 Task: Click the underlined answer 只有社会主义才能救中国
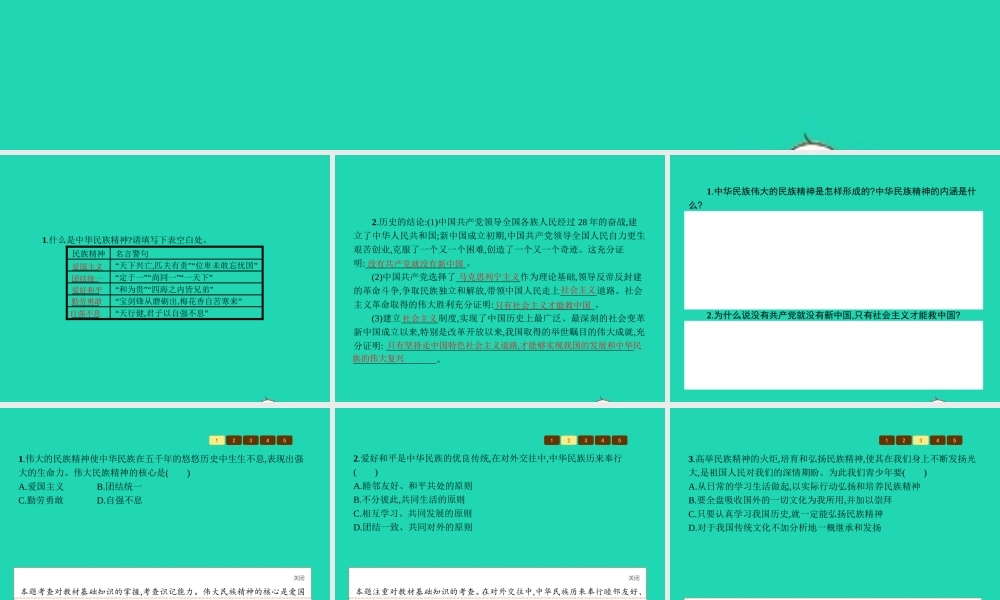click(x=543, y=305)
